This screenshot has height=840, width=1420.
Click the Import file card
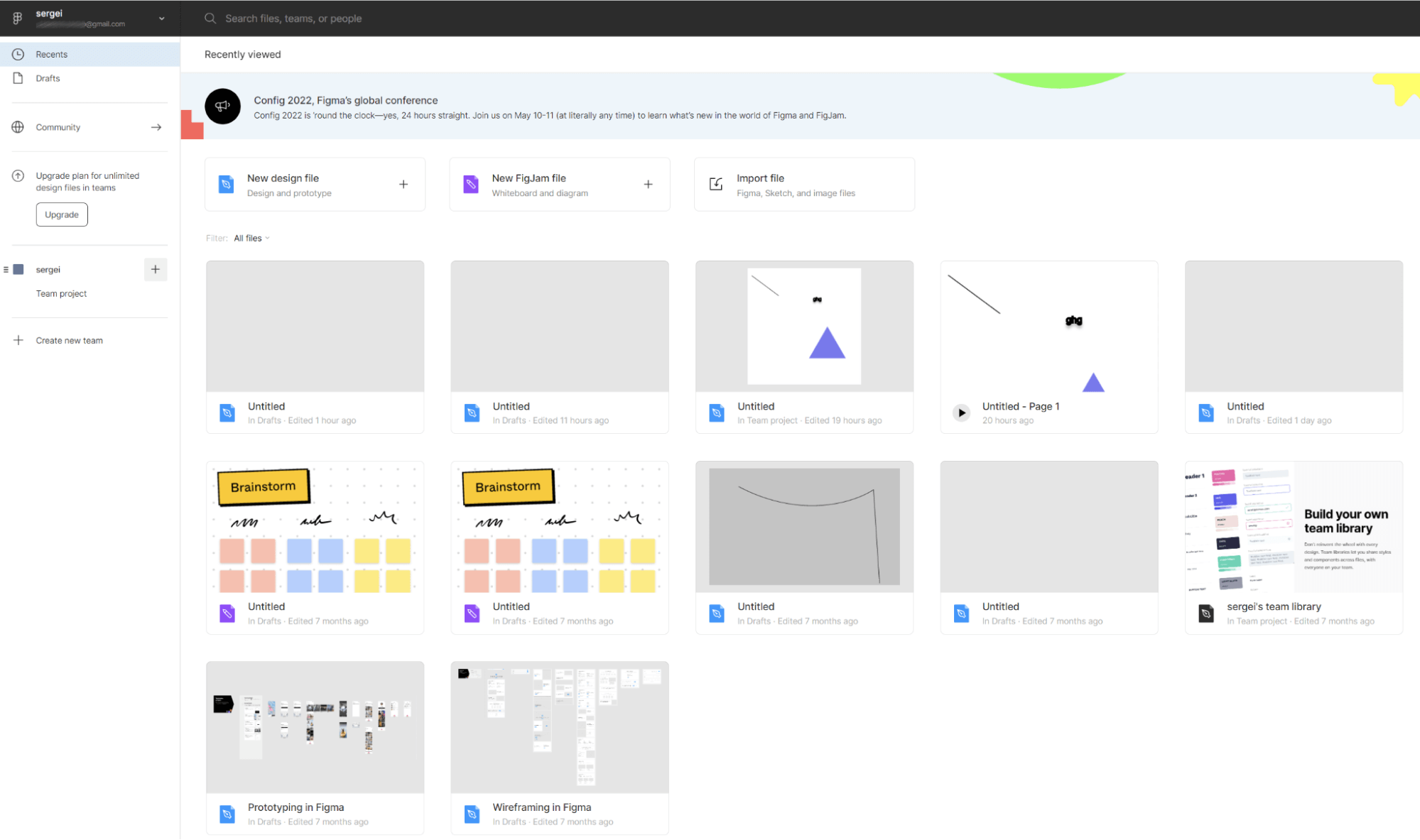pyautogui.click(x=804, y=184)
